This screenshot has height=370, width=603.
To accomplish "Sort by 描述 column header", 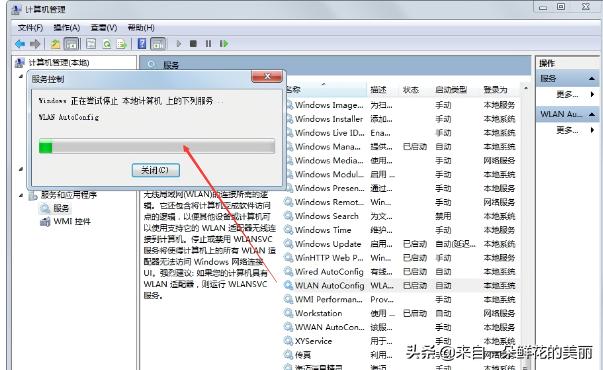I will click(378, 90).
